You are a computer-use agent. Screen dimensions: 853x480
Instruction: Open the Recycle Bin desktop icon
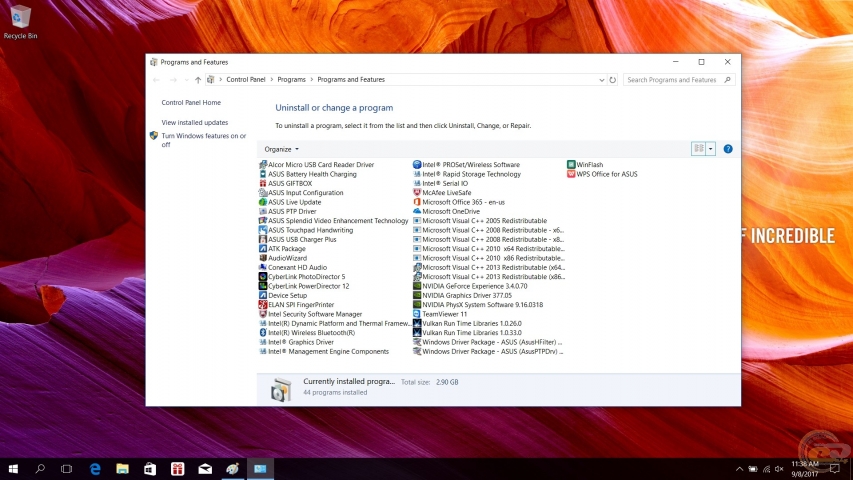[x=20, y=22]
